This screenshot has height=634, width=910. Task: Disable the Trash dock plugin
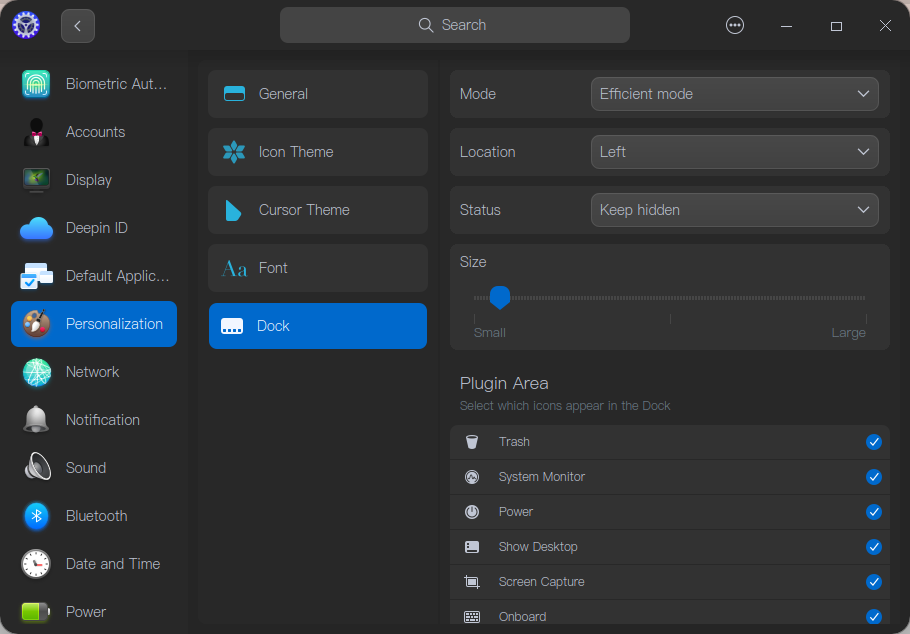pyautogui.click(x=874, y=442)
